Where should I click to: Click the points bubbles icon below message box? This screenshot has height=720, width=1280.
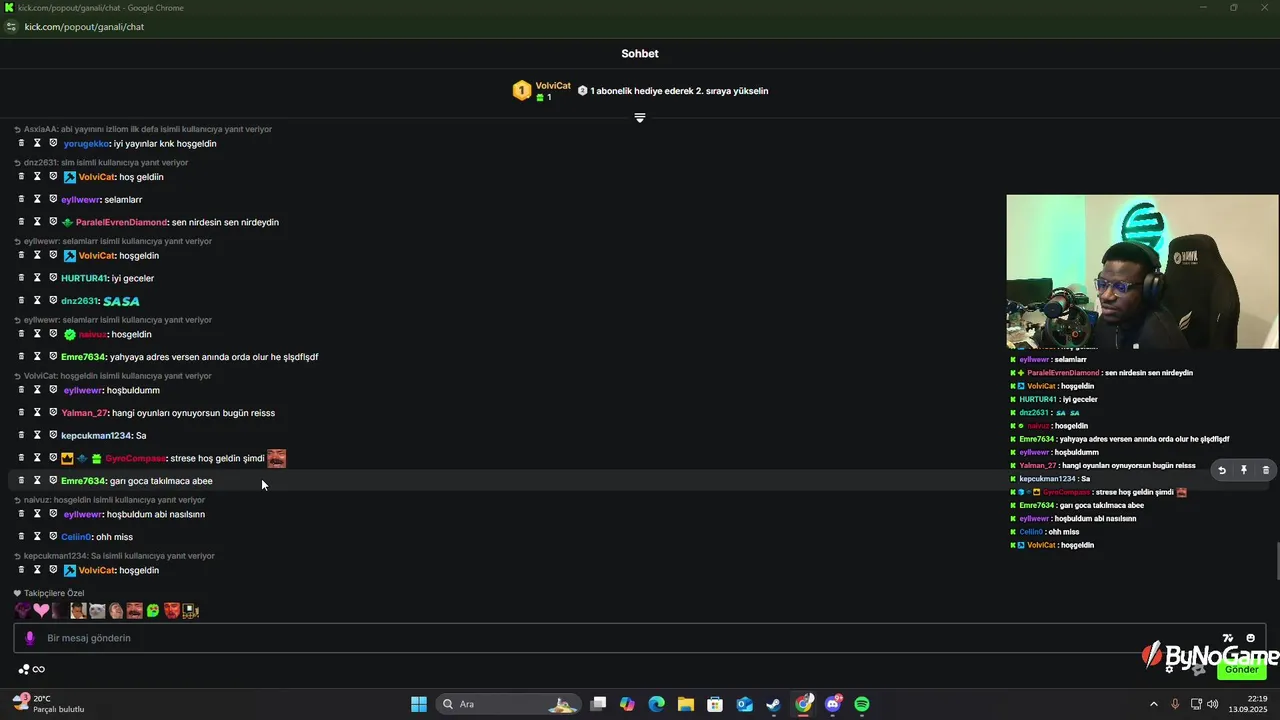[23, 670]
